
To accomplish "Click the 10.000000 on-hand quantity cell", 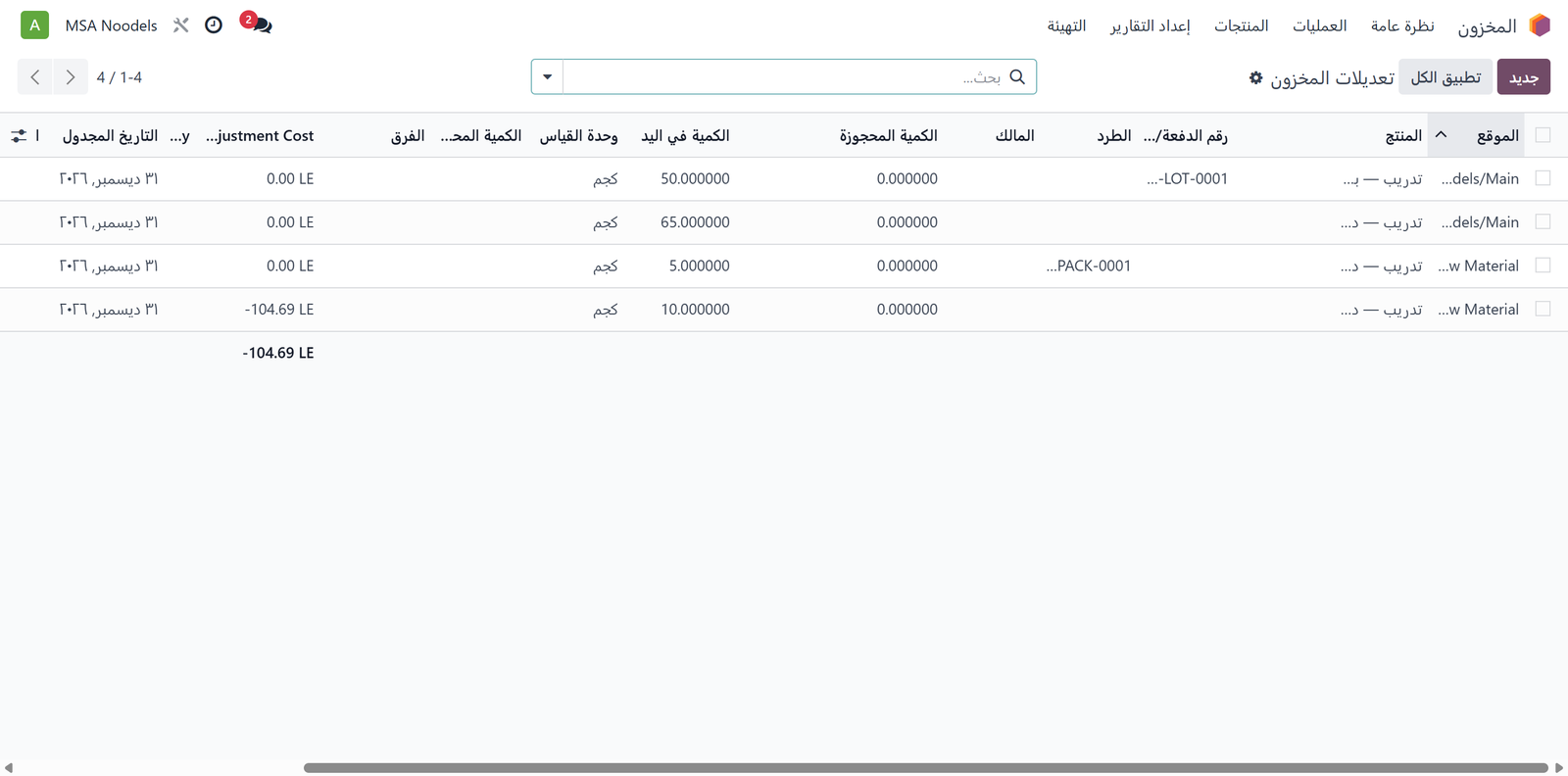I will (x=695, y=310).
